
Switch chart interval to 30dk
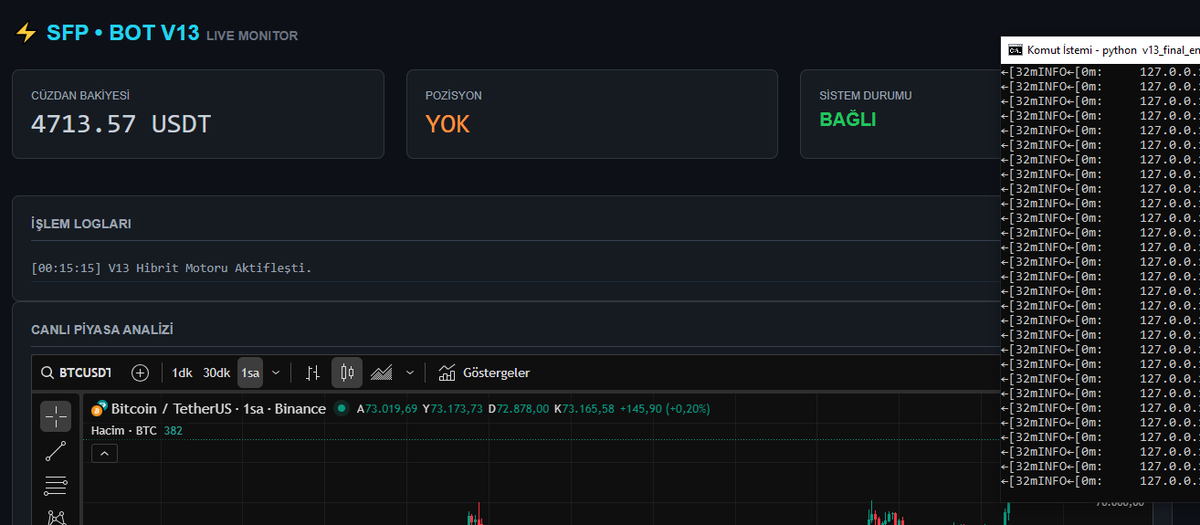tap(216, 373)
